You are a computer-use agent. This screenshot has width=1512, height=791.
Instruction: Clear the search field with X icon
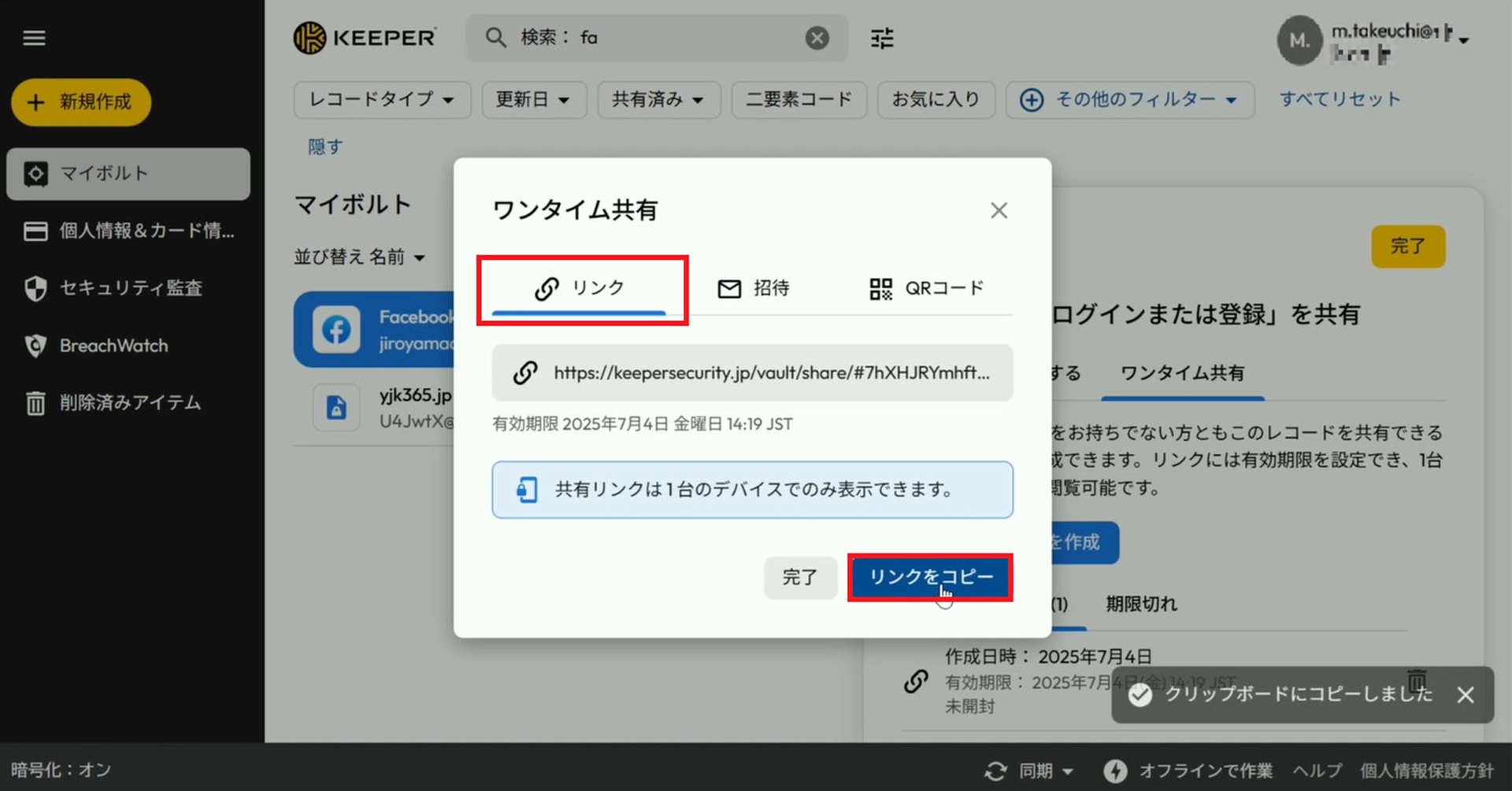(817, 38)
